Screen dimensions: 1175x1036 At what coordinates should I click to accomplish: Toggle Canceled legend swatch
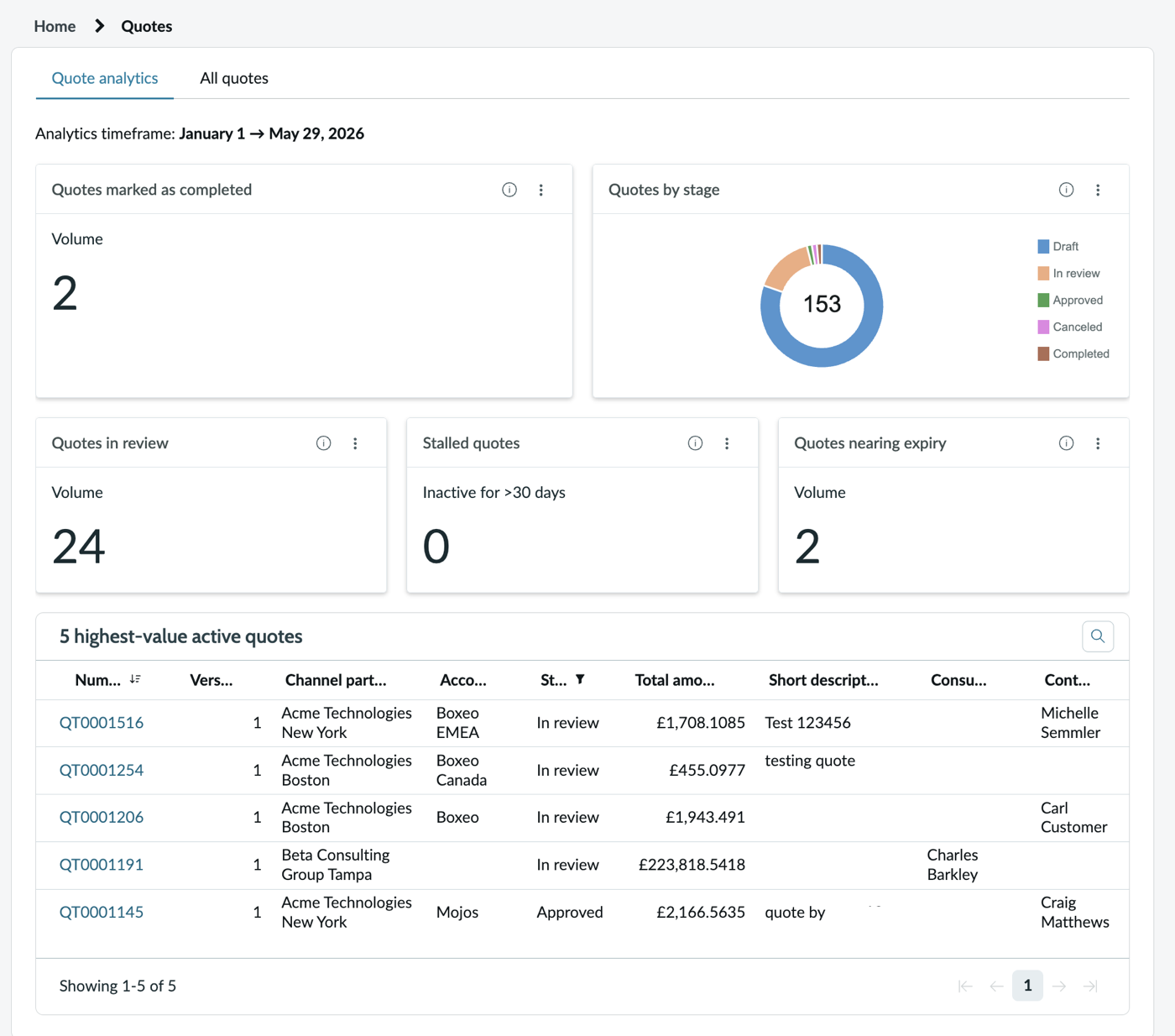1043,327
